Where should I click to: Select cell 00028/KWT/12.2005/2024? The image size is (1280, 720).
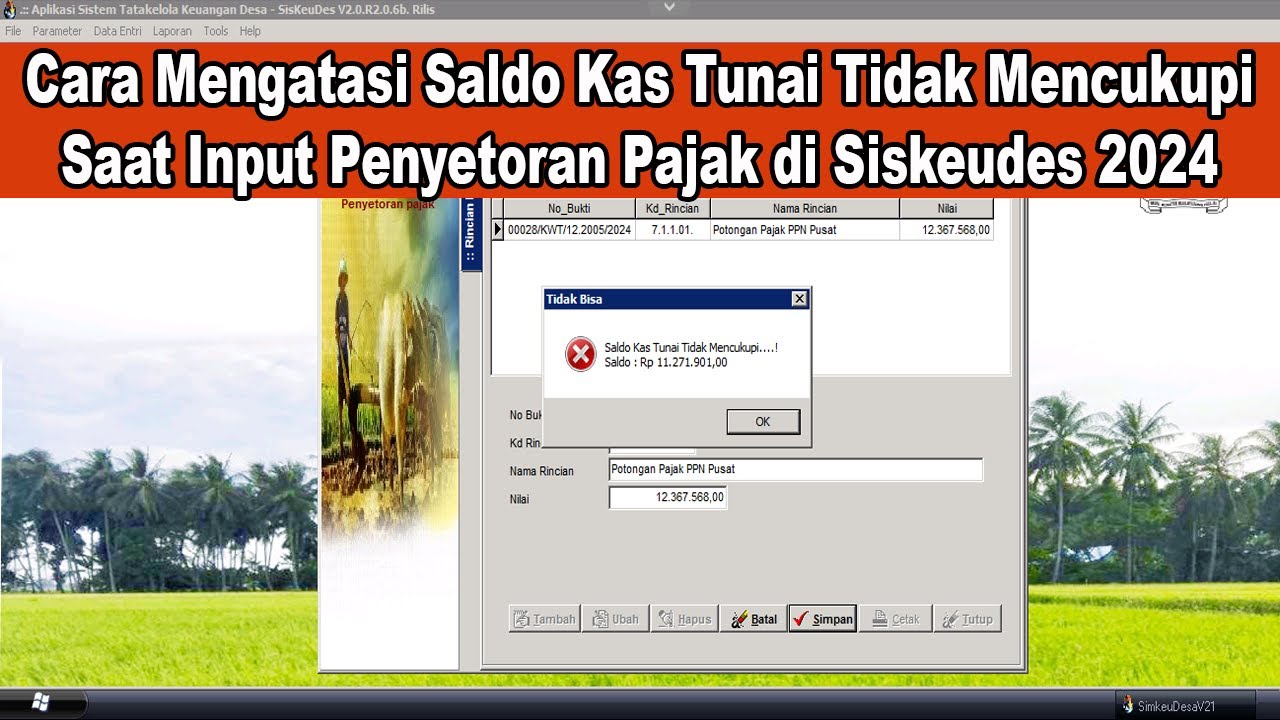[x=569, y=230]
